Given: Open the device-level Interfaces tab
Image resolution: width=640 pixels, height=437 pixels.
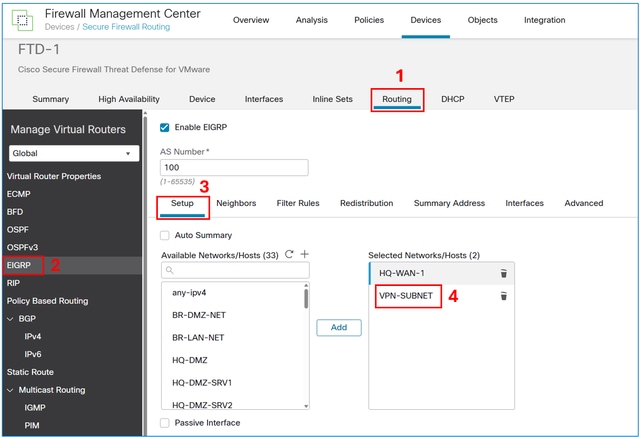Looking at the screenshot, I should (x=264, y=99).
